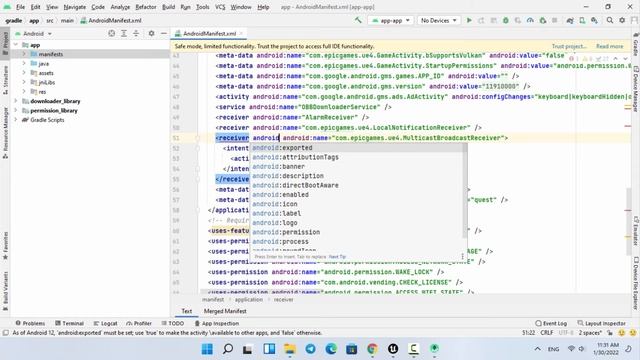Open Search Everywhere magnifier icon
640x360 pixels.
(609, 20)
